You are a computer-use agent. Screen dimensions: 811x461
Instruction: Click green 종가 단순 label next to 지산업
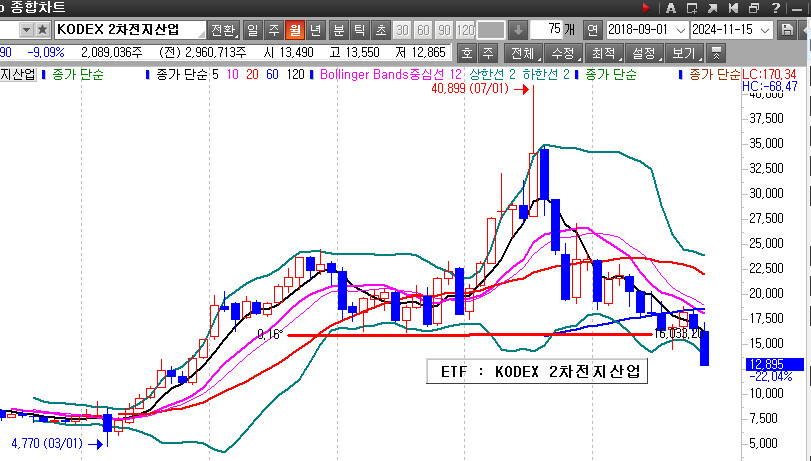pos(78,74)
